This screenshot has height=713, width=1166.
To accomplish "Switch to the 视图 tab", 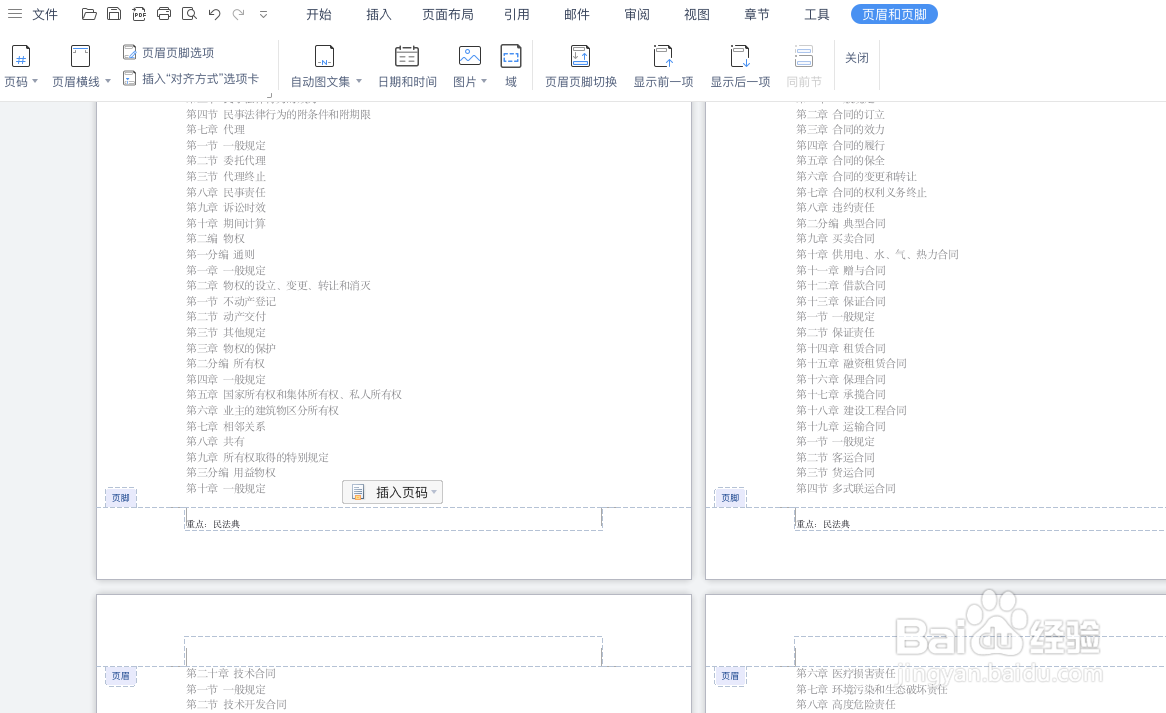I will [x=697, y=14].
